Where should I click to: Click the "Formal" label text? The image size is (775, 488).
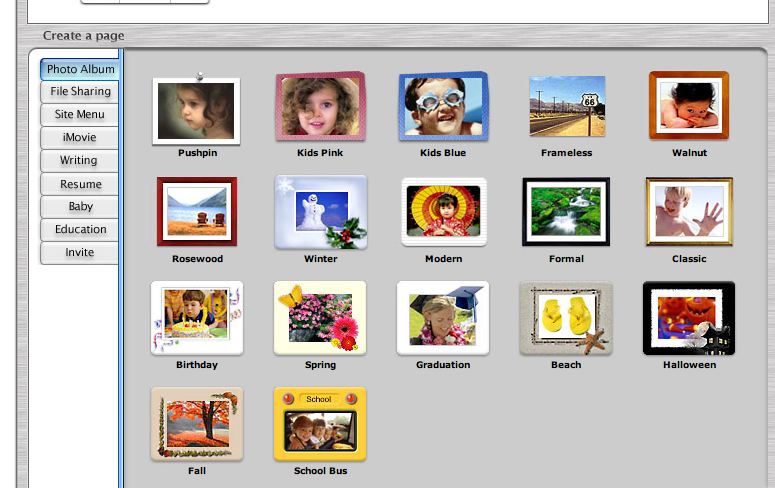pyautogui.click(x=566, y=259)
